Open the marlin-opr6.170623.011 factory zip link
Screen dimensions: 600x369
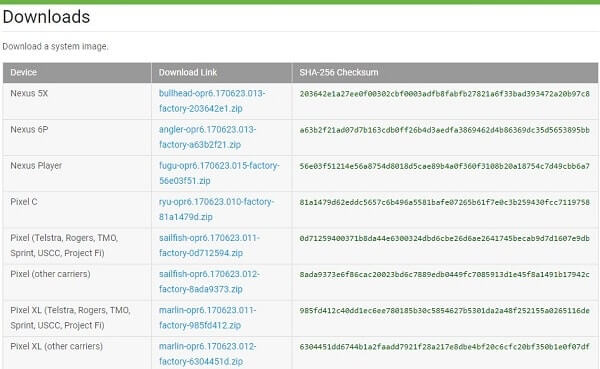tap(207, 318)
